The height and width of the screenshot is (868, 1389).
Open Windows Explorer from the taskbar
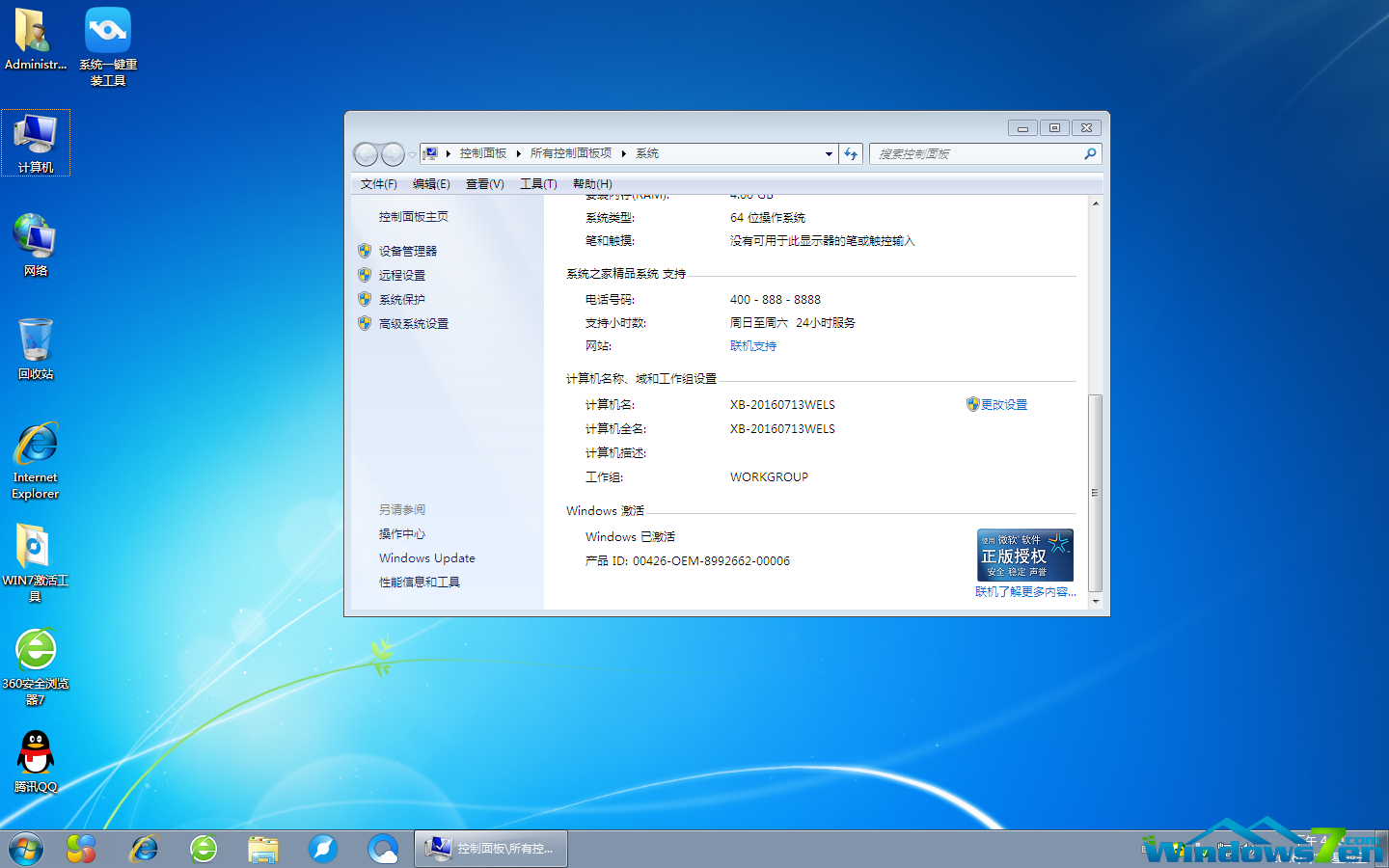262,849
